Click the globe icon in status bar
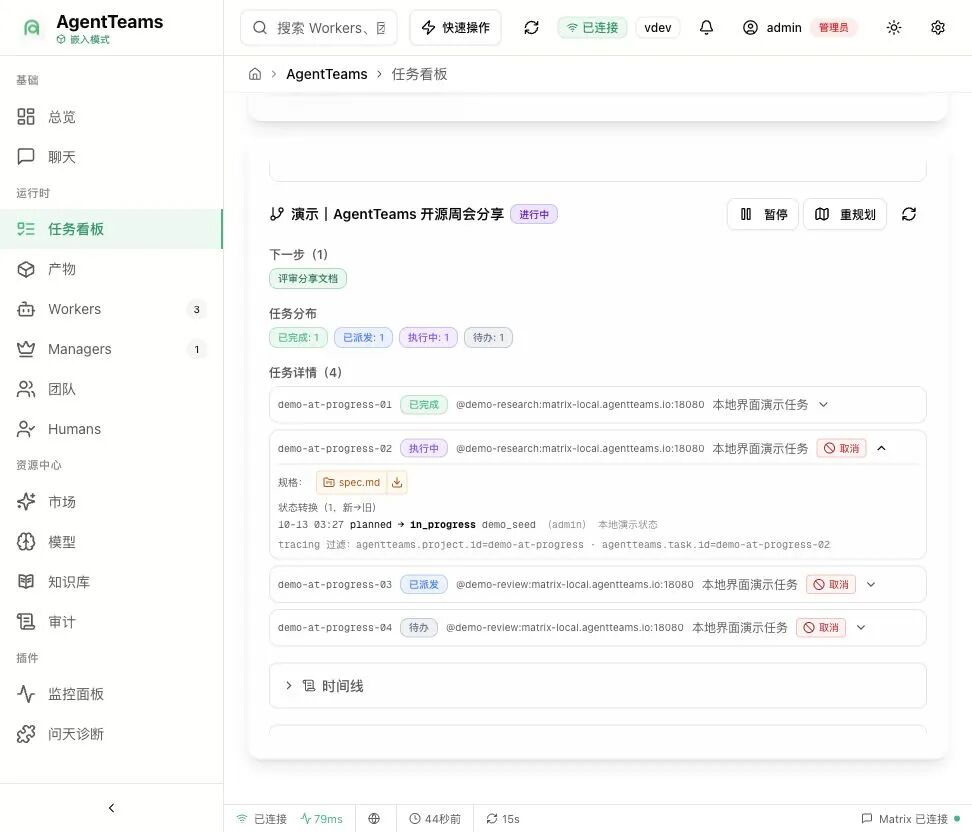 tap(374, 818)
